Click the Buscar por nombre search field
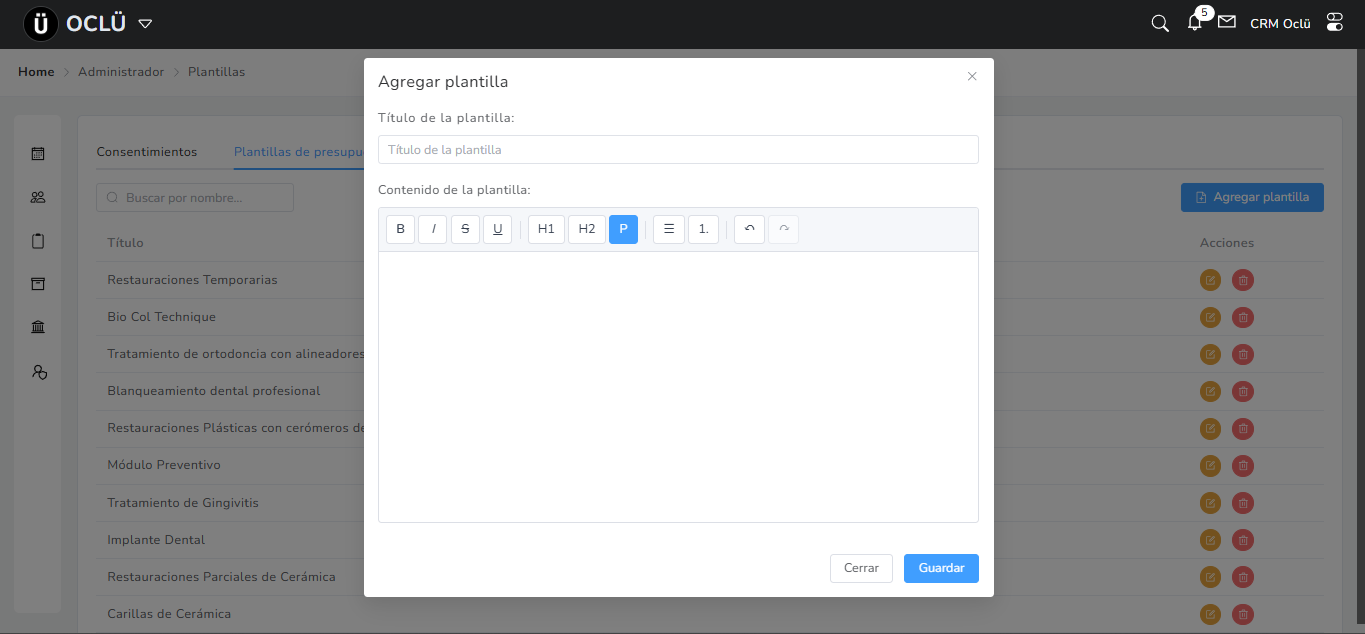This screenshot has width=1365, height=634. [x=195, y=198]
